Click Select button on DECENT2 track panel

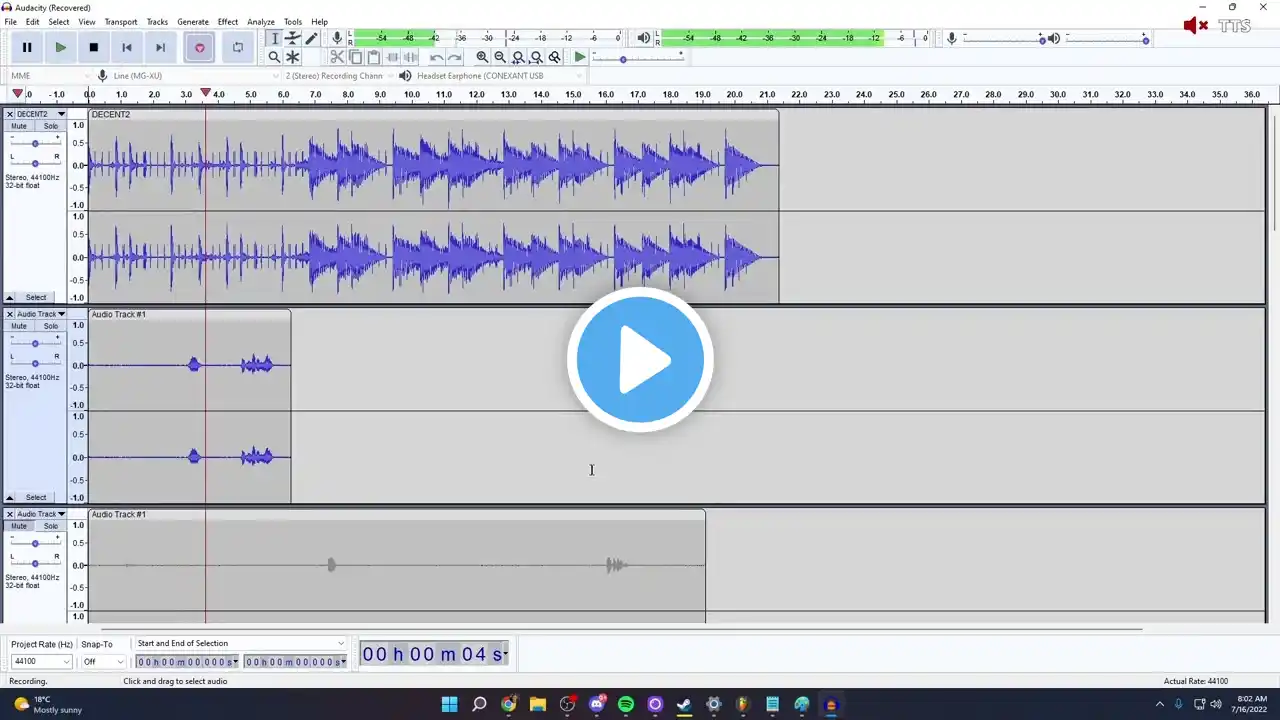point(36,297)
